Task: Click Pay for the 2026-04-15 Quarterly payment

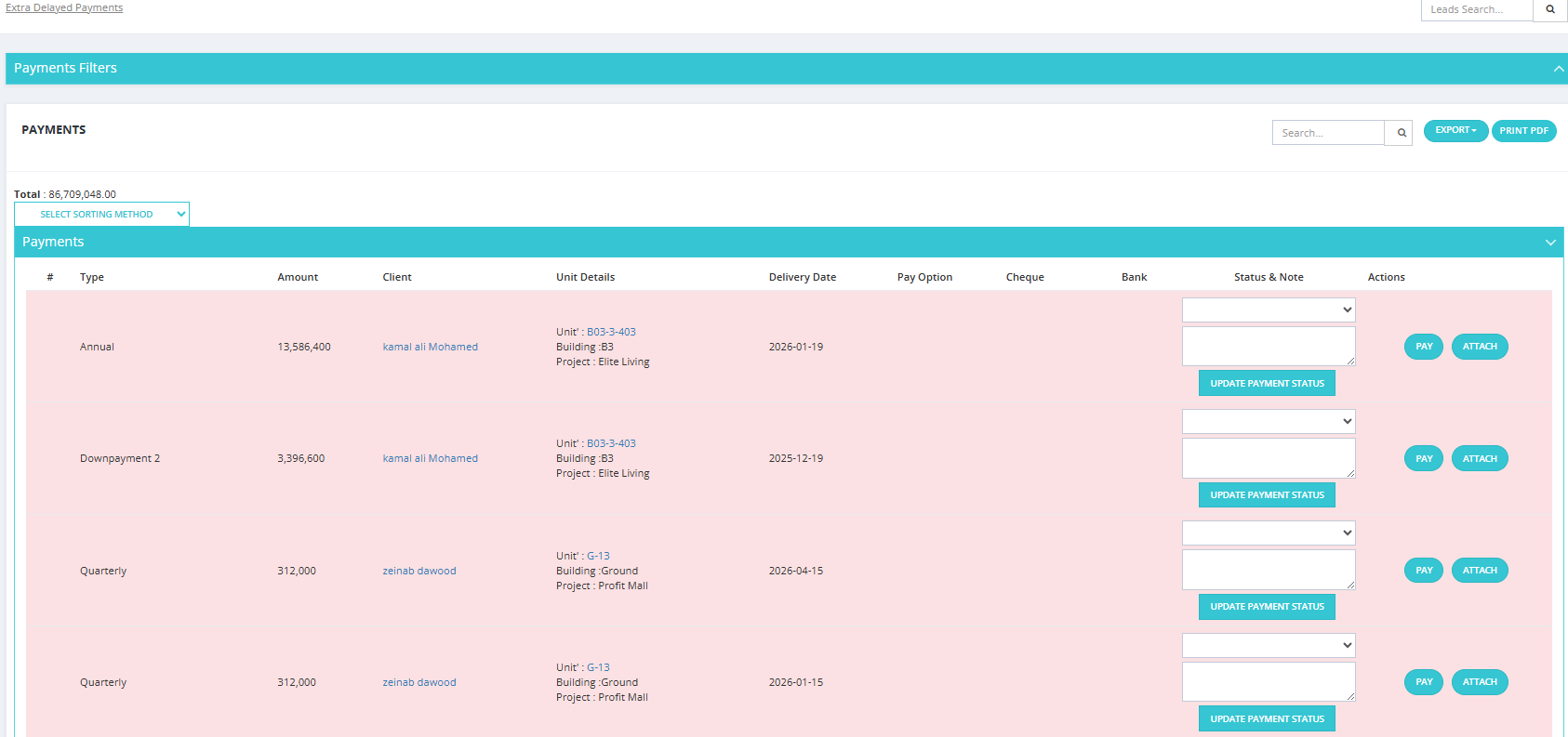Action: (x=1424, y=570)
